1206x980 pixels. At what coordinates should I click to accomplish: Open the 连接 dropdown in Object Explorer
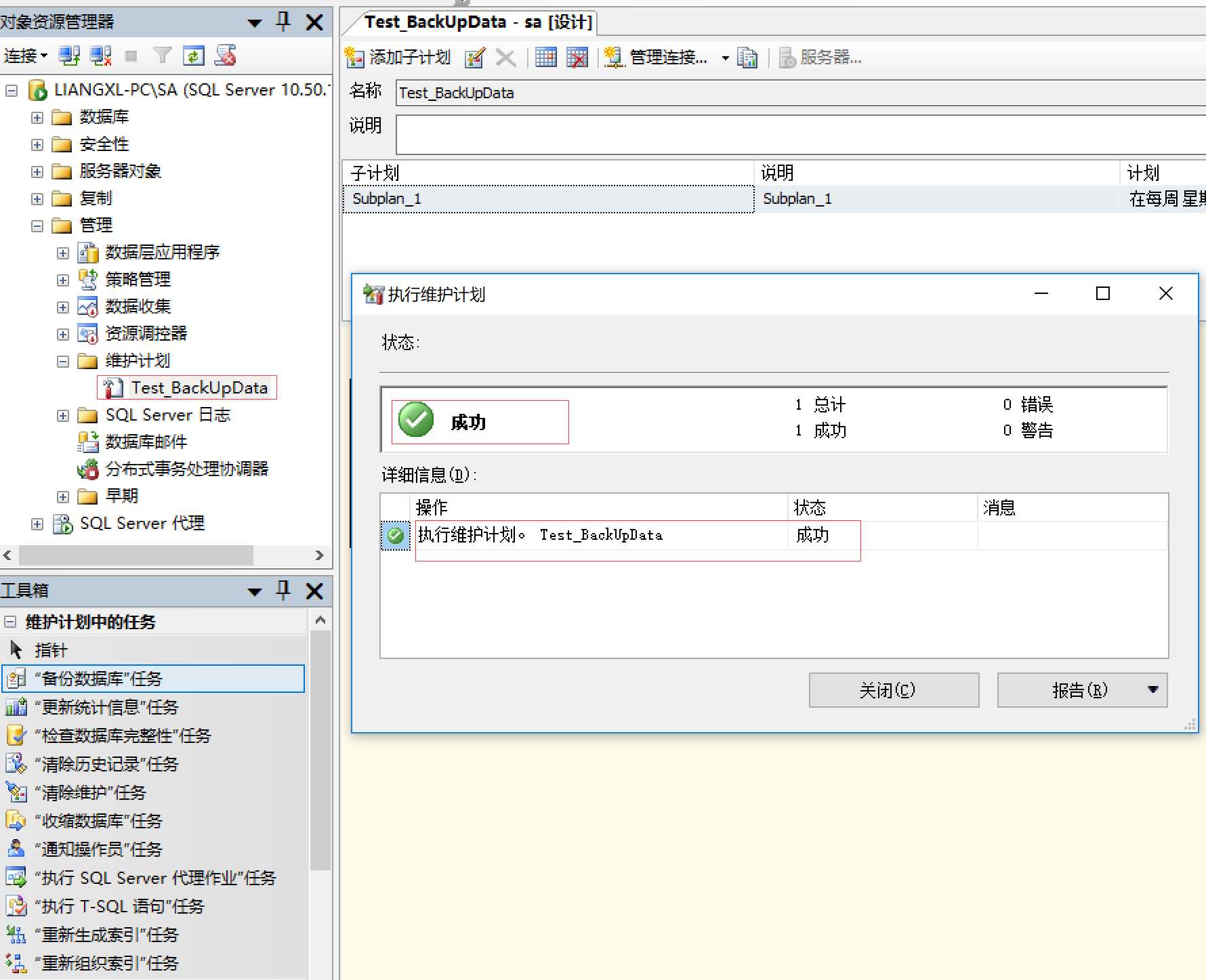click(26, 56)
